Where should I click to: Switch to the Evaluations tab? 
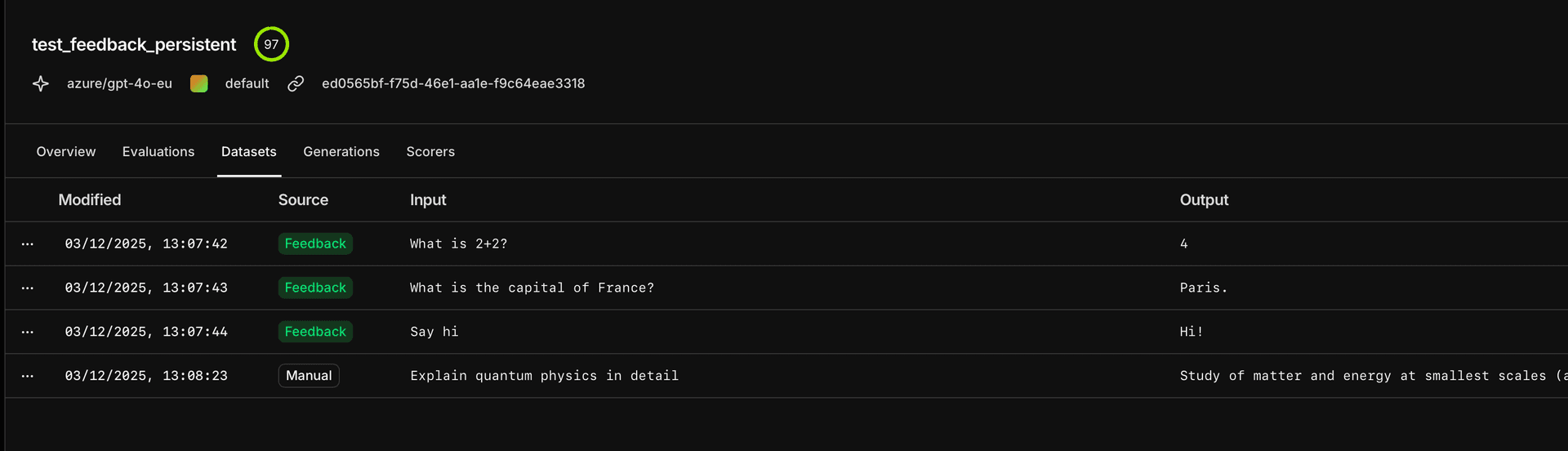(x=158, y=152)
